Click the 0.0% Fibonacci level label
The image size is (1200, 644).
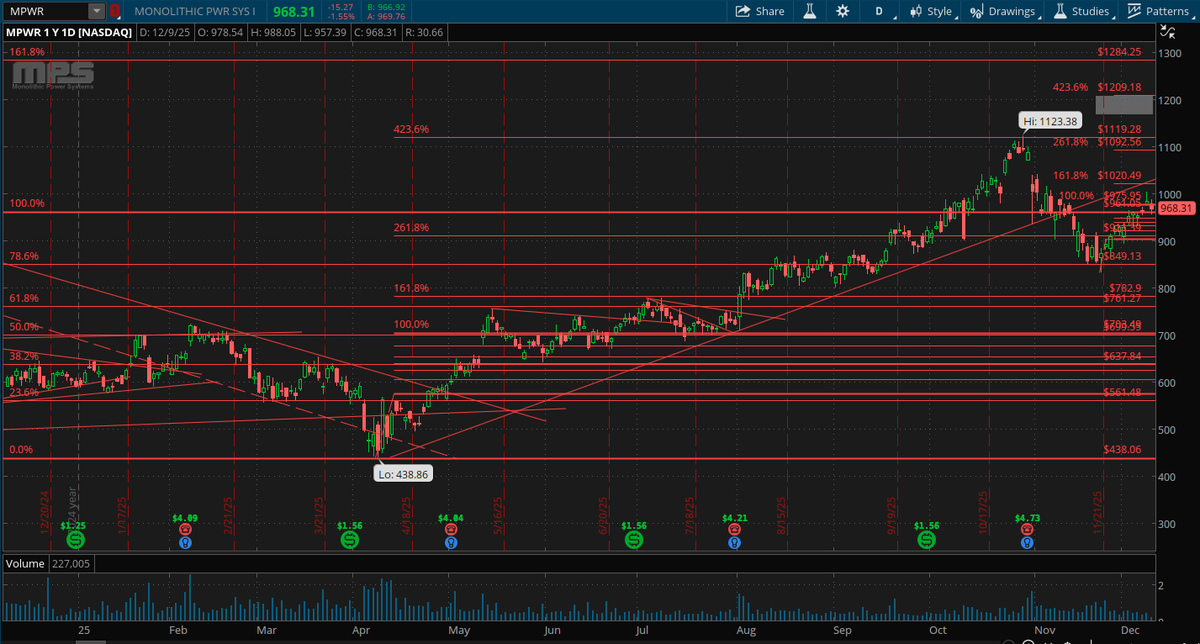21,450
